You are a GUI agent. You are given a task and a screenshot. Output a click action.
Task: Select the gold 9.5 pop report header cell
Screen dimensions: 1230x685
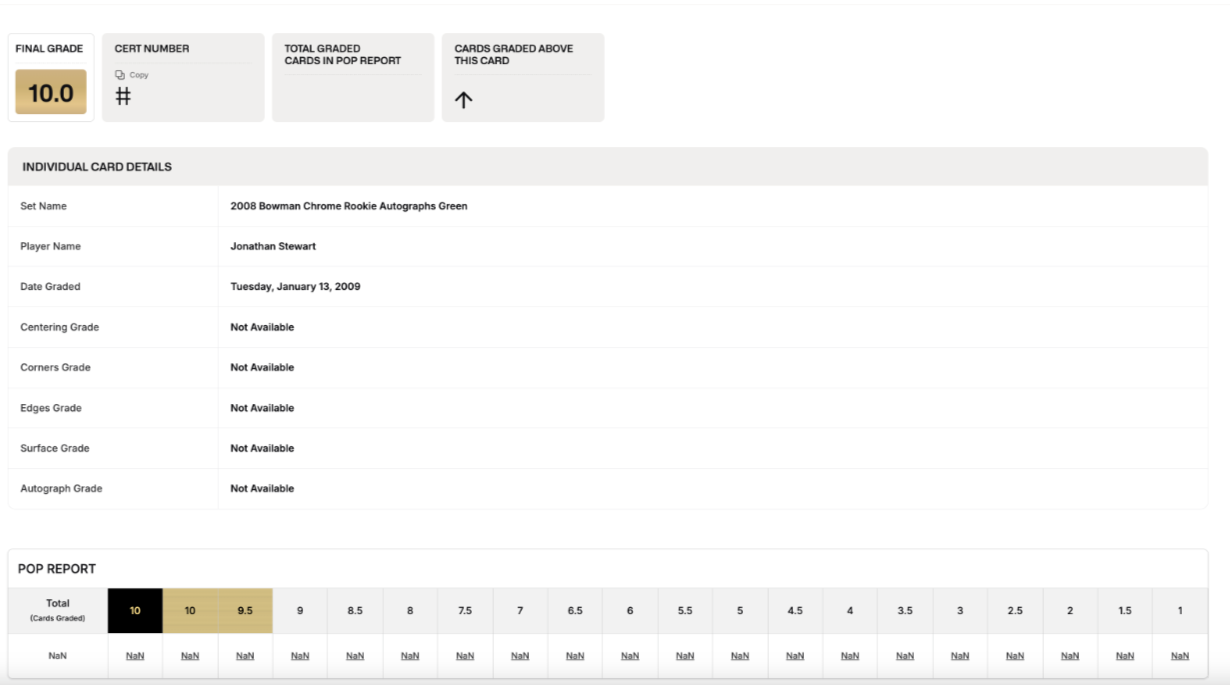pos(245,610)
